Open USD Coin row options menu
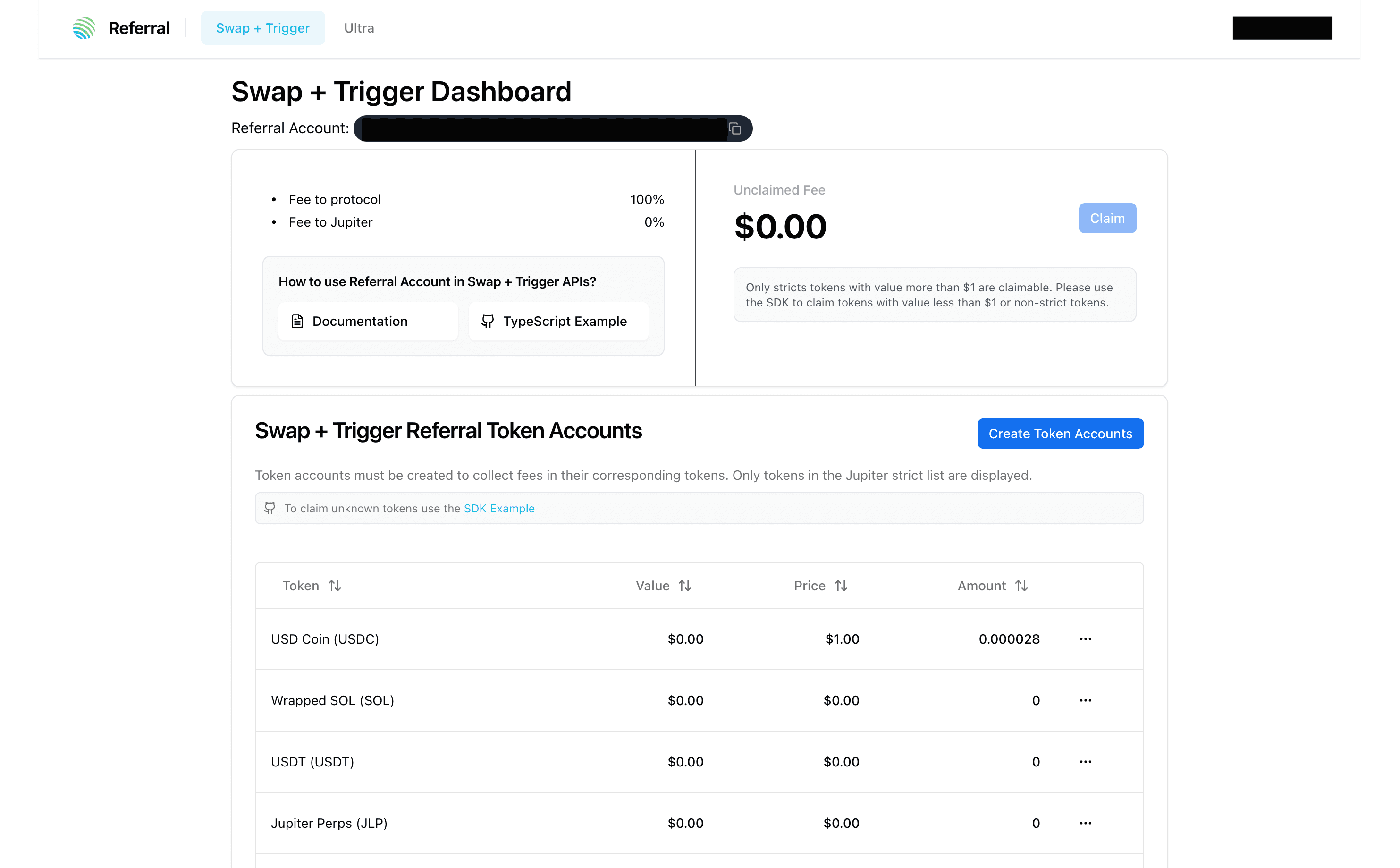 pos(1085,639)
